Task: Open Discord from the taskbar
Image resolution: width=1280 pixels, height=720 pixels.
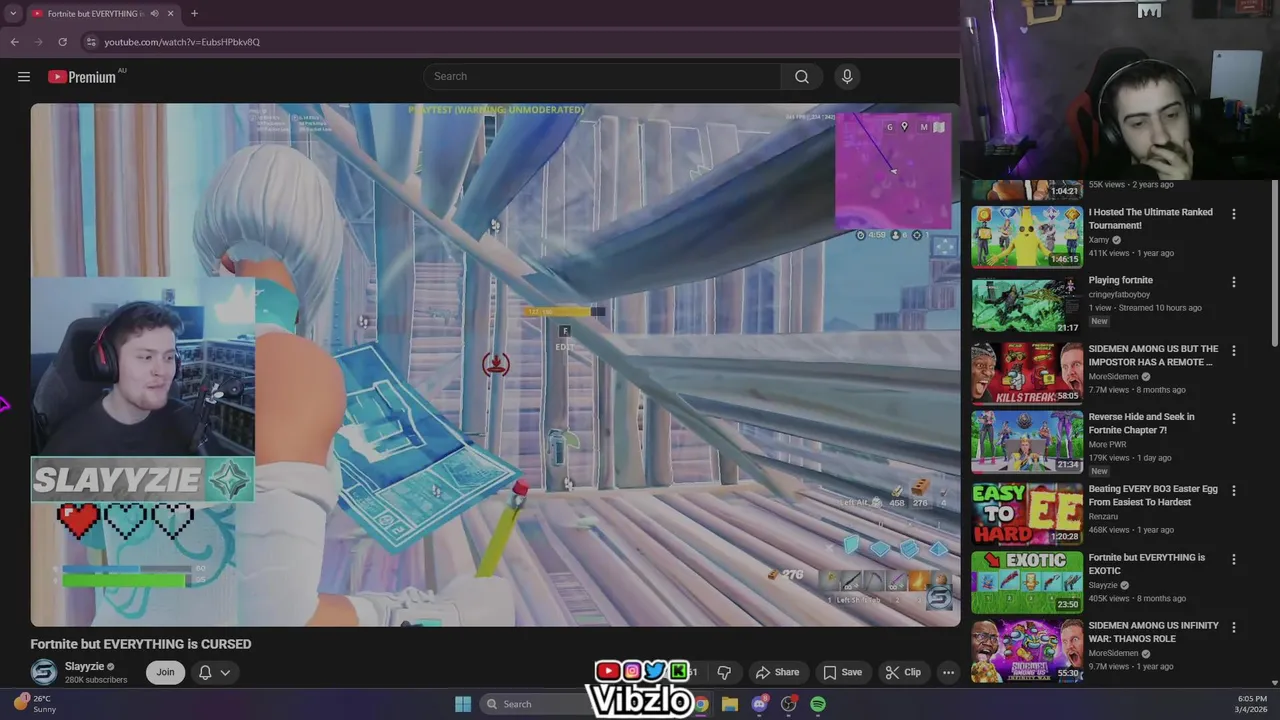Action: coord(759,704)
